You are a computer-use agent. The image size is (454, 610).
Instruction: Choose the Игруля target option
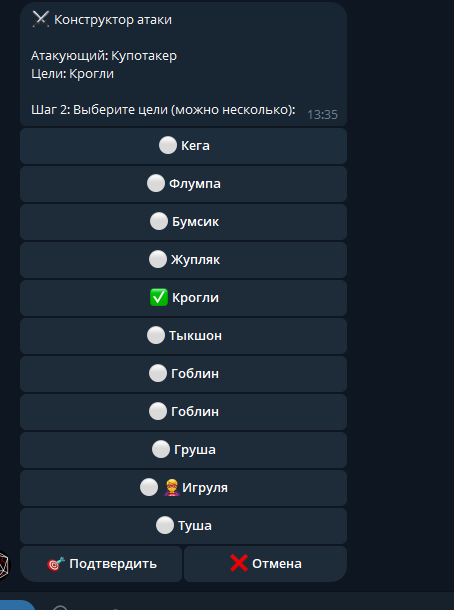point(183,488)
